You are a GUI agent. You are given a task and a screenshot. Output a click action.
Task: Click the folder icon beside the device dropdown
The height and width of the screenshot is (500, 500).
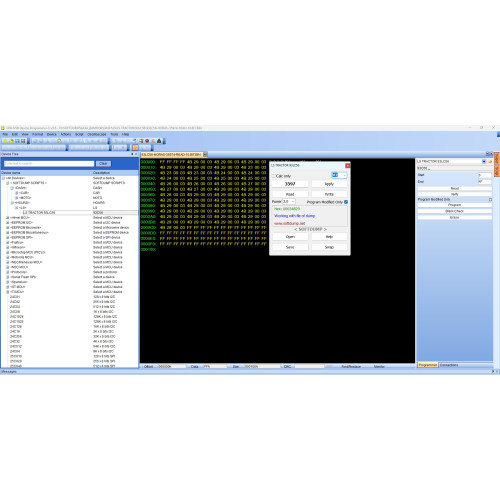tap(490, 161)
